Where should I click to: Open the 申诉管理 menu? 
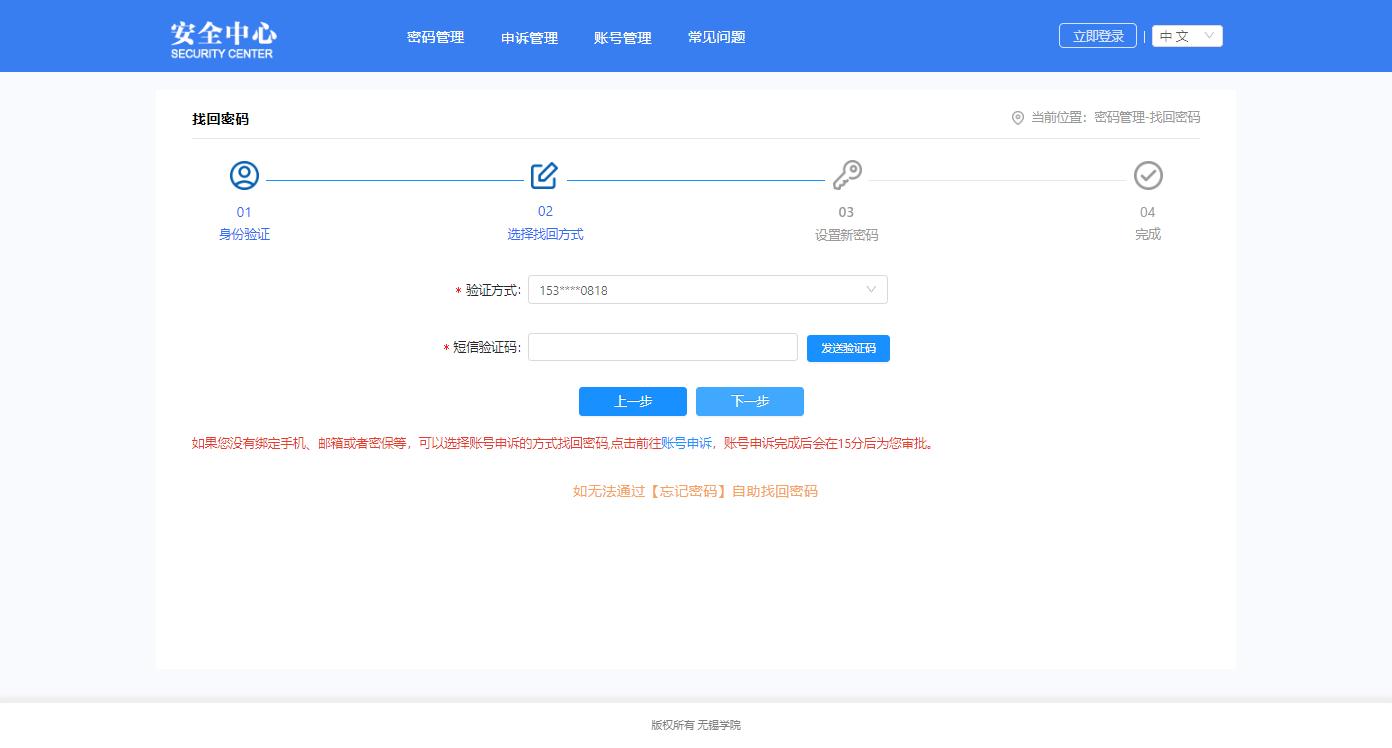coord(529,38)
